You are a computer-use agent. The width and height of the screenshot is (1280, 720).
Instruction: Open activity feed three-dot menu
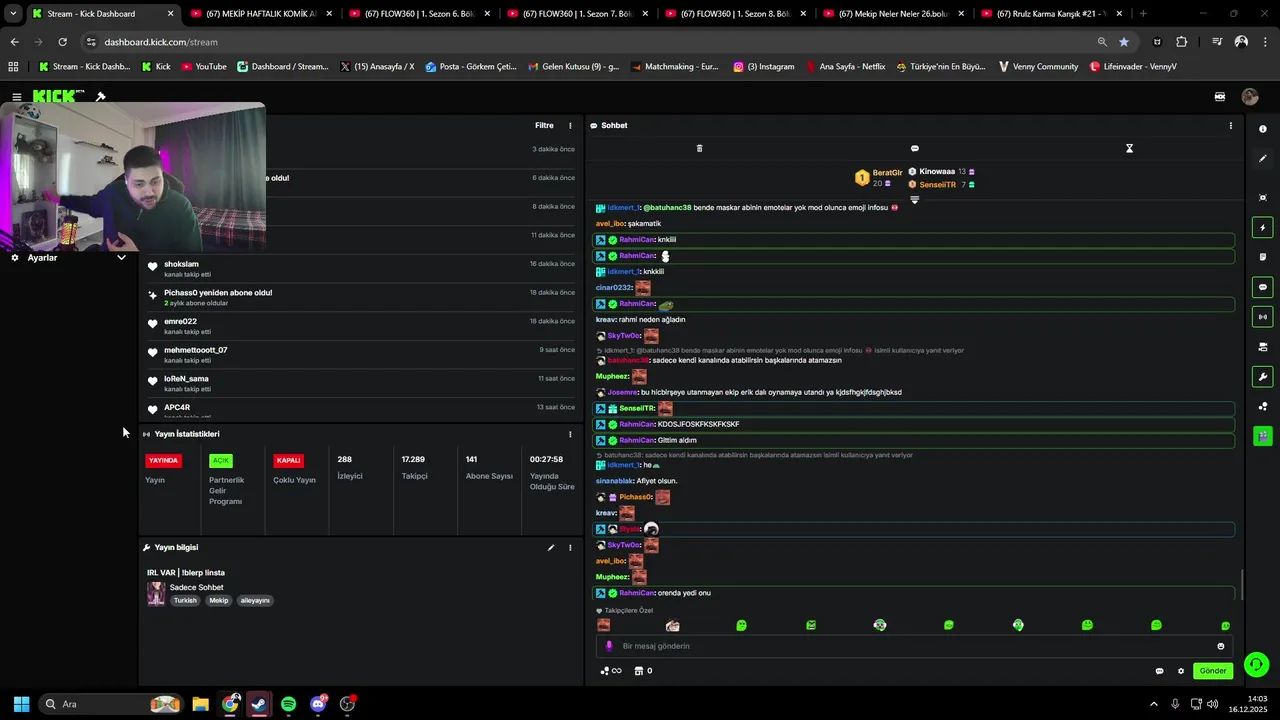point(570,126)
